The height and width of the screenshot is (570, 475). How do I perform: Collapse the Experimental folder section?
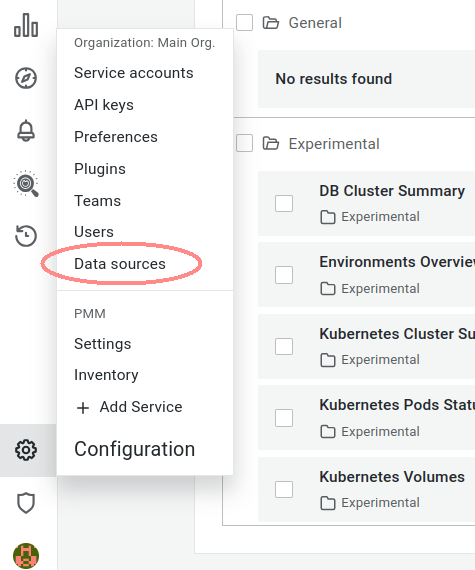[334, 144]
